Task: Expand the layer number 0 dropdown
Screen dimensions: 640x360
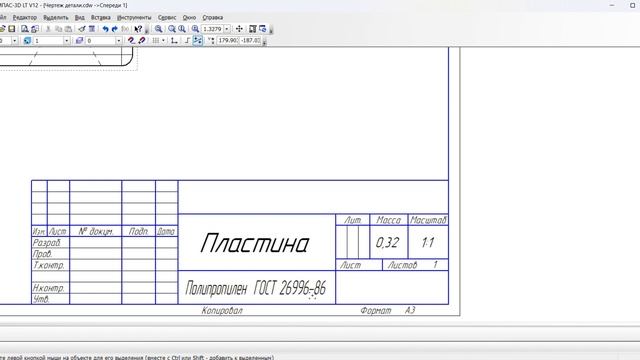Action: click(x=118, y=40)
